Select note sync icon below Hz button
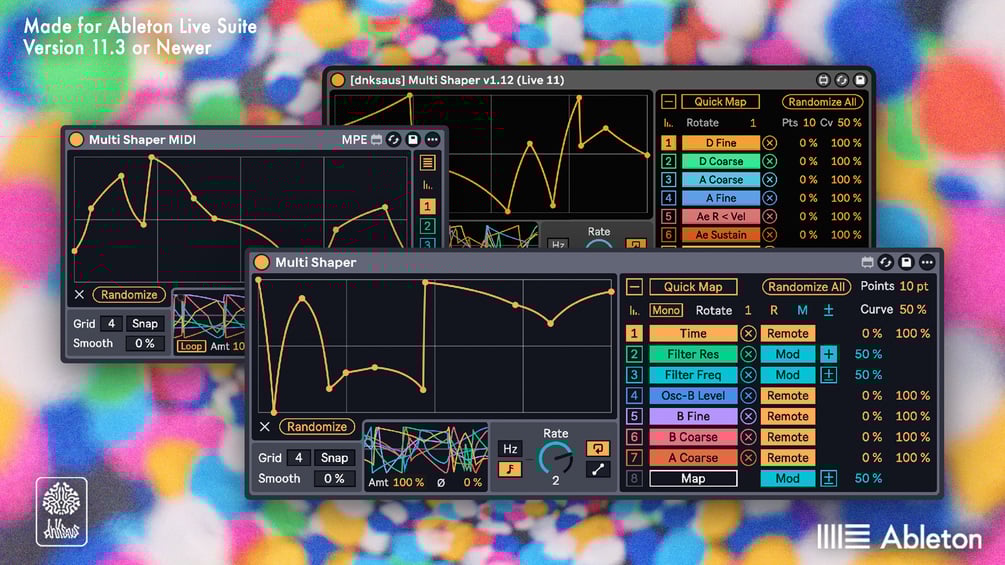This screenshot has width=1005, height=565. coord(510,470)
